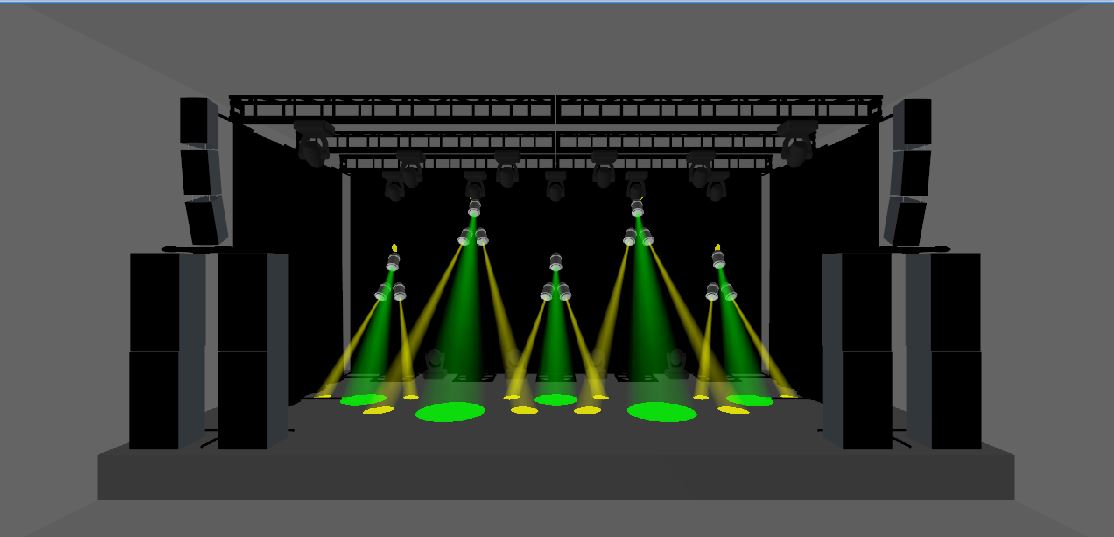Select the far-right small green light pool
The height and width of the screenshot is (537, 1114).
(x=750, y=400)
